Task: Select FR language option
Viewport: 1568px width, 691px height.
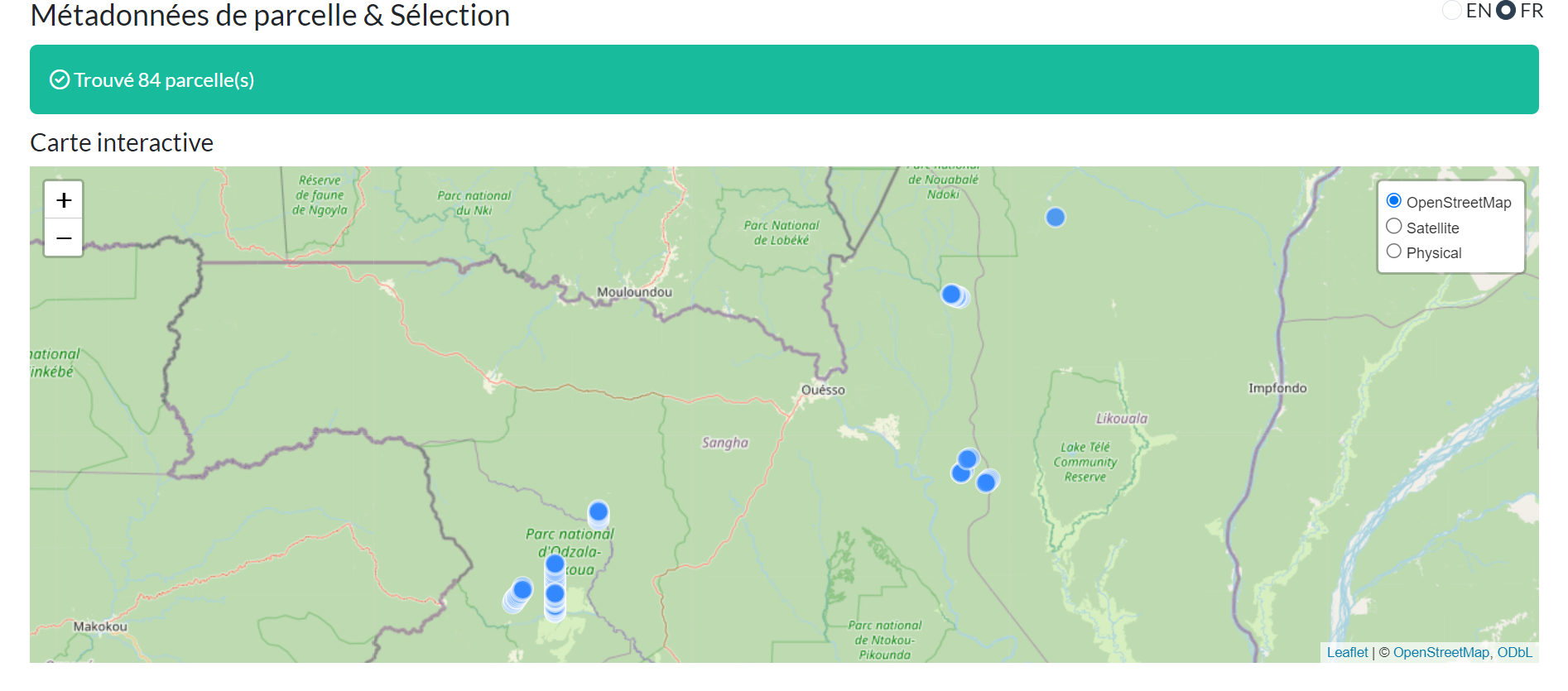Action: (1506, 11)
